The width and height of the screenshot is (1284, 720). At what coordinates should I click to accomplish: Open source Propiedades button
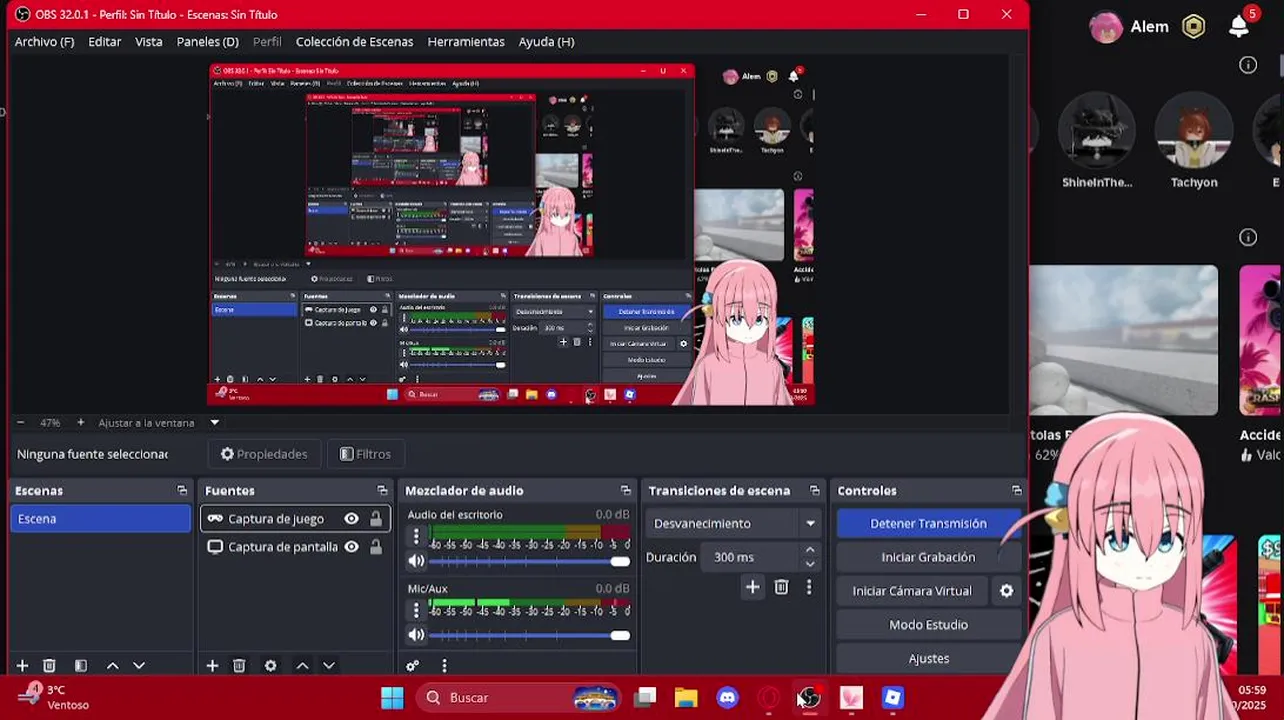(x=264, y=454)
